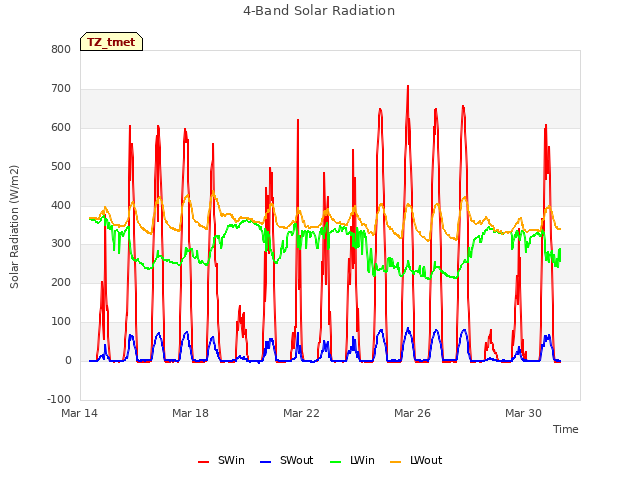Click the Mar 18 x-axis label

tap(190, 413)
